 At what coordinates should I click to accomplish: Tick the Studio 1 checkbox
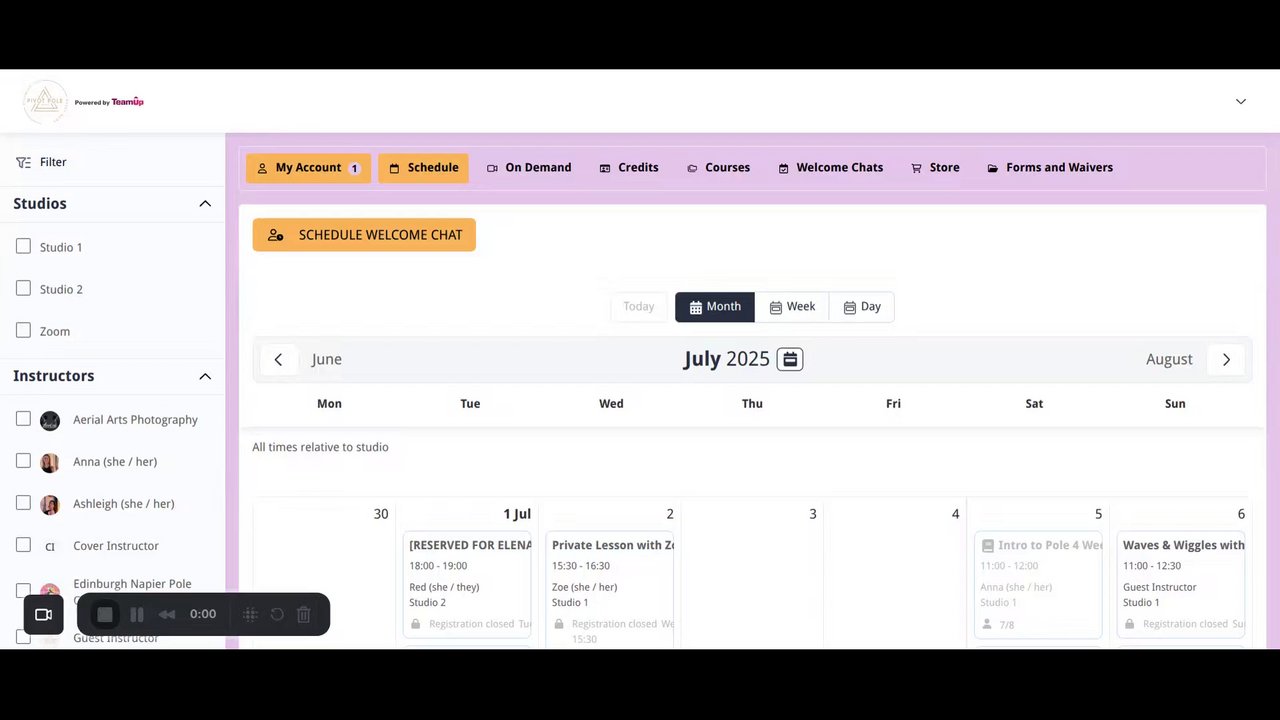[23, 246]
